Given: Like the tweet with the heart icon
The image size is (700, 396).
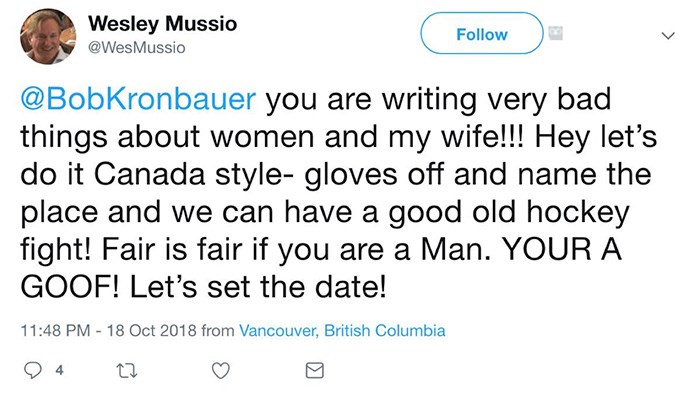Looking at the screenshot, I should tap(221, 371).
